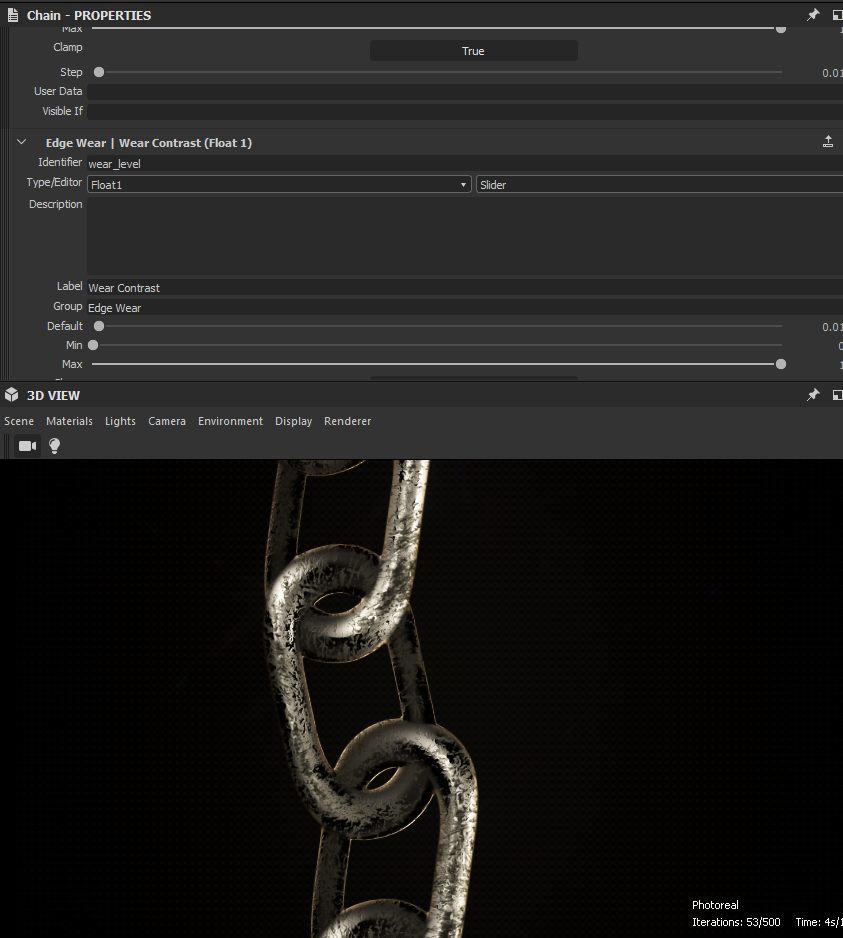Image resolution: width=843 pixels, height=938 pixels.
Task: Open the Environment menu
Action: click(230, 421)
